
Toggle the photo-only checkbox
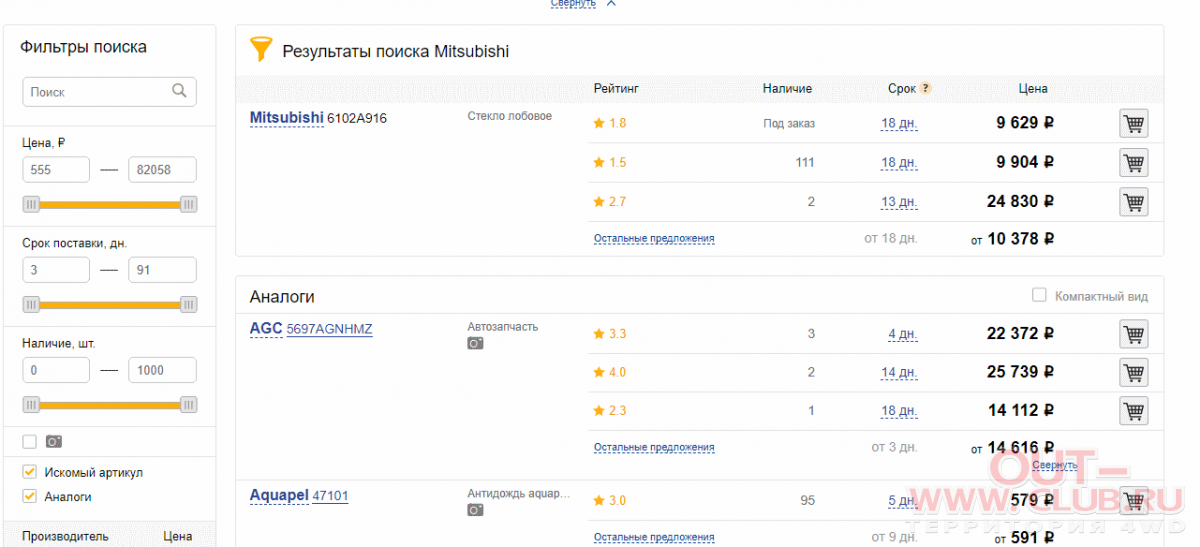29,441
